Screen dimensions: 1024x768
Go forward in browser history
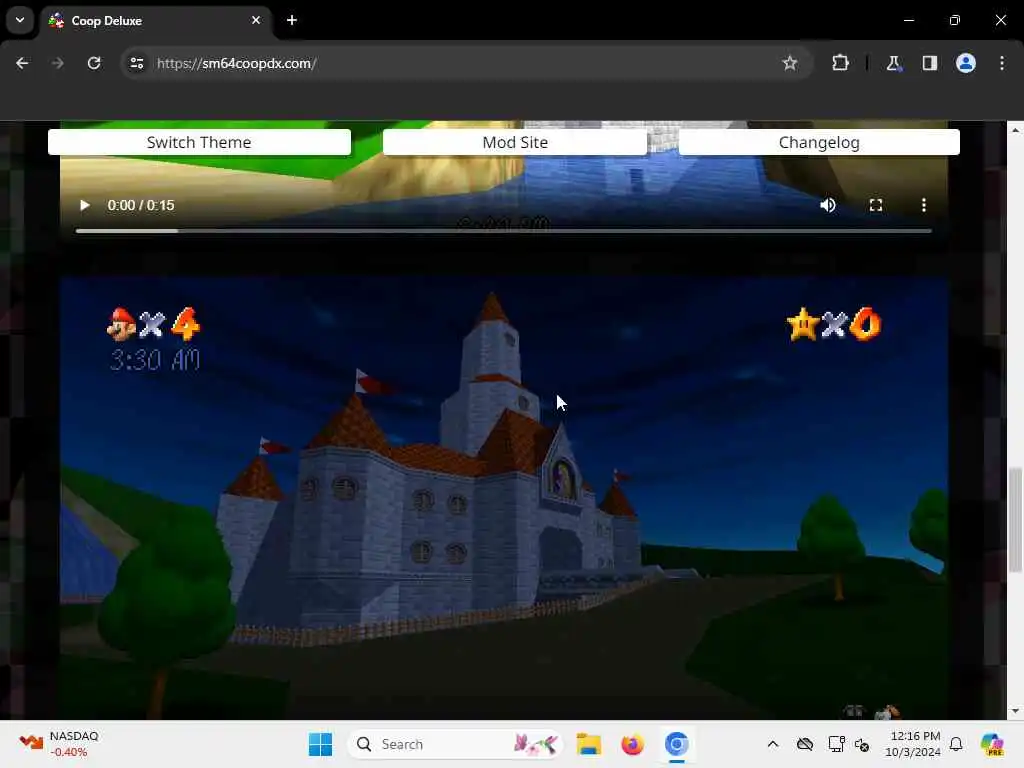[x=57, y=63]
